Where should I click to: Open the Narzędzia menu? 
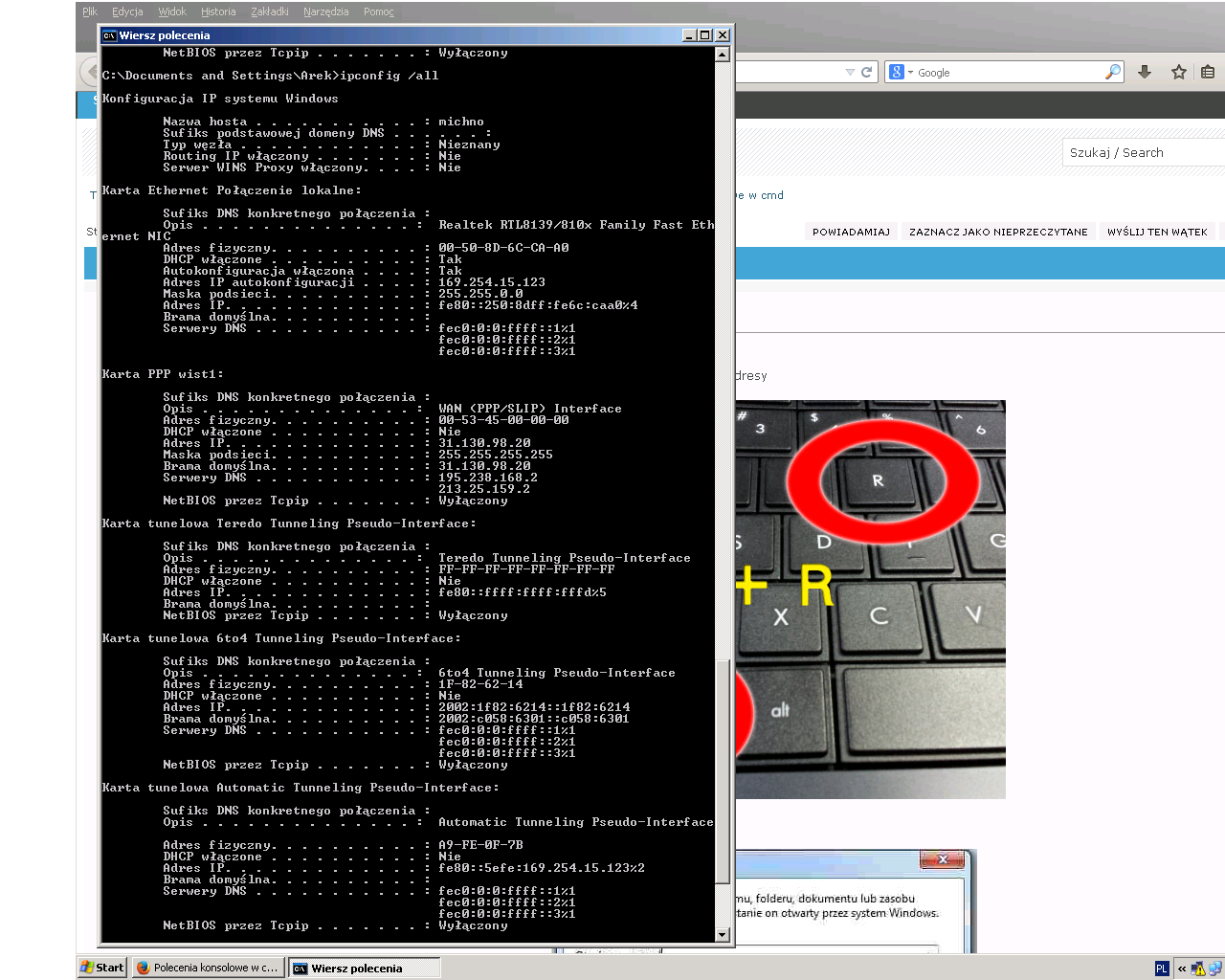click(x=325, y=11)
